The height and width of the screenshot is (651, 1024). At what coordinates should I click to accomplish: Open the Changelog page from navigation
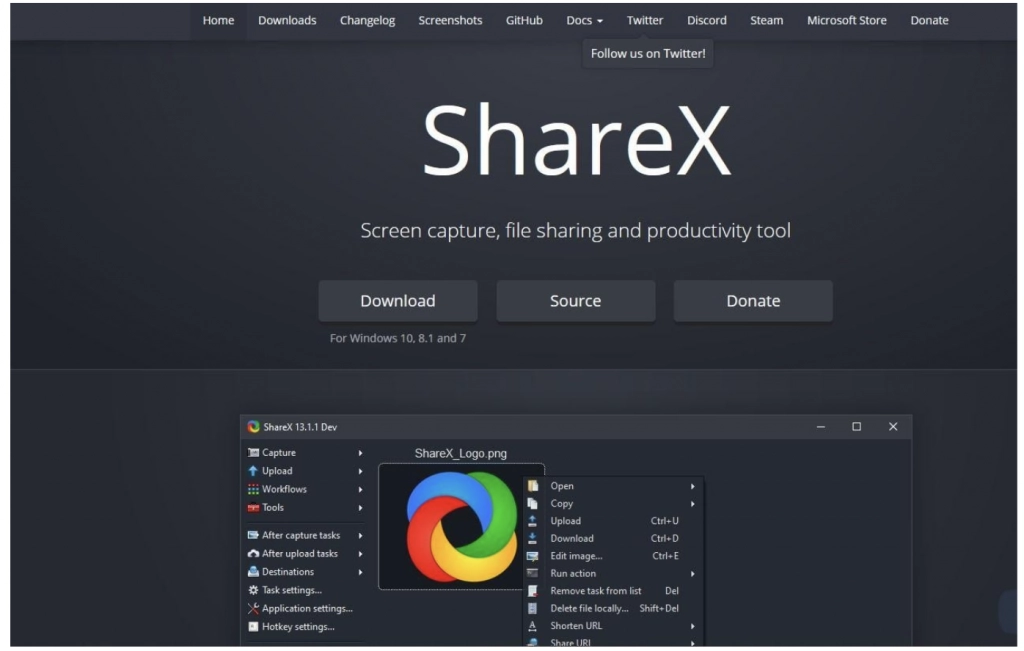tap(367, 20)
